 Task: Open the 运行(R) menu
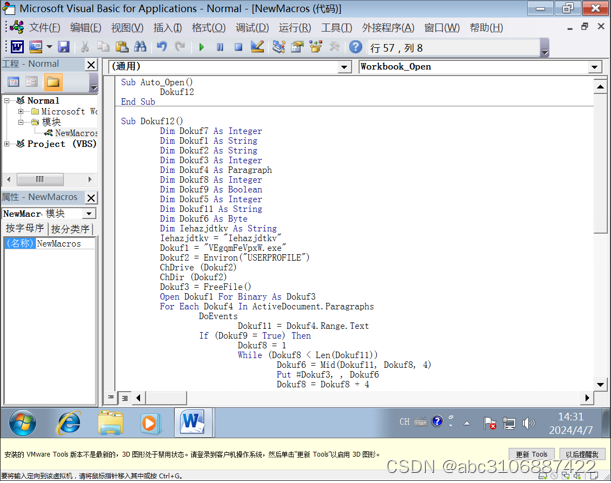(x=295, y=28)
